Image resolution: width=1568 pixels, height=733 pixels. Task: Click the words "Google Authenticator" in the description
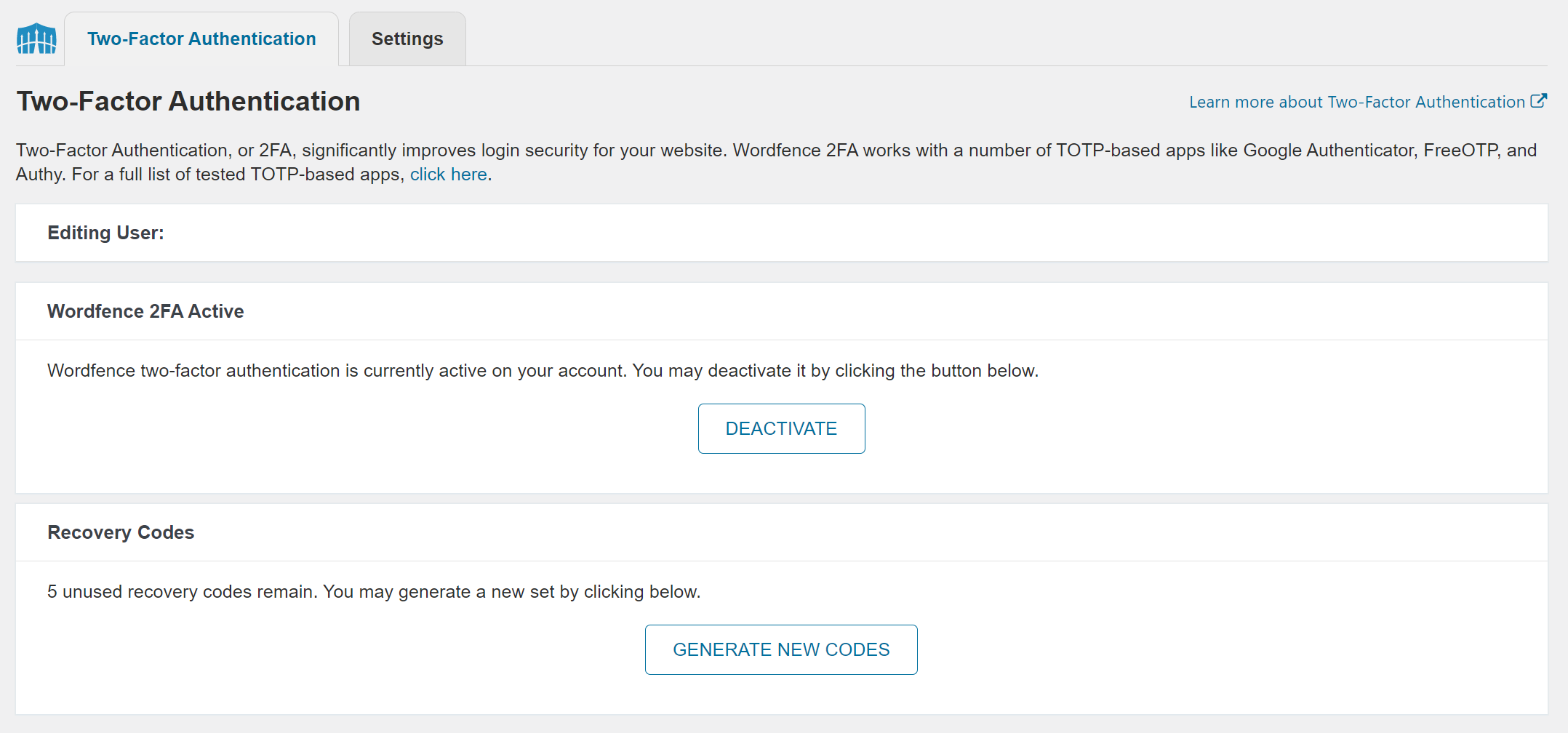1329,151
